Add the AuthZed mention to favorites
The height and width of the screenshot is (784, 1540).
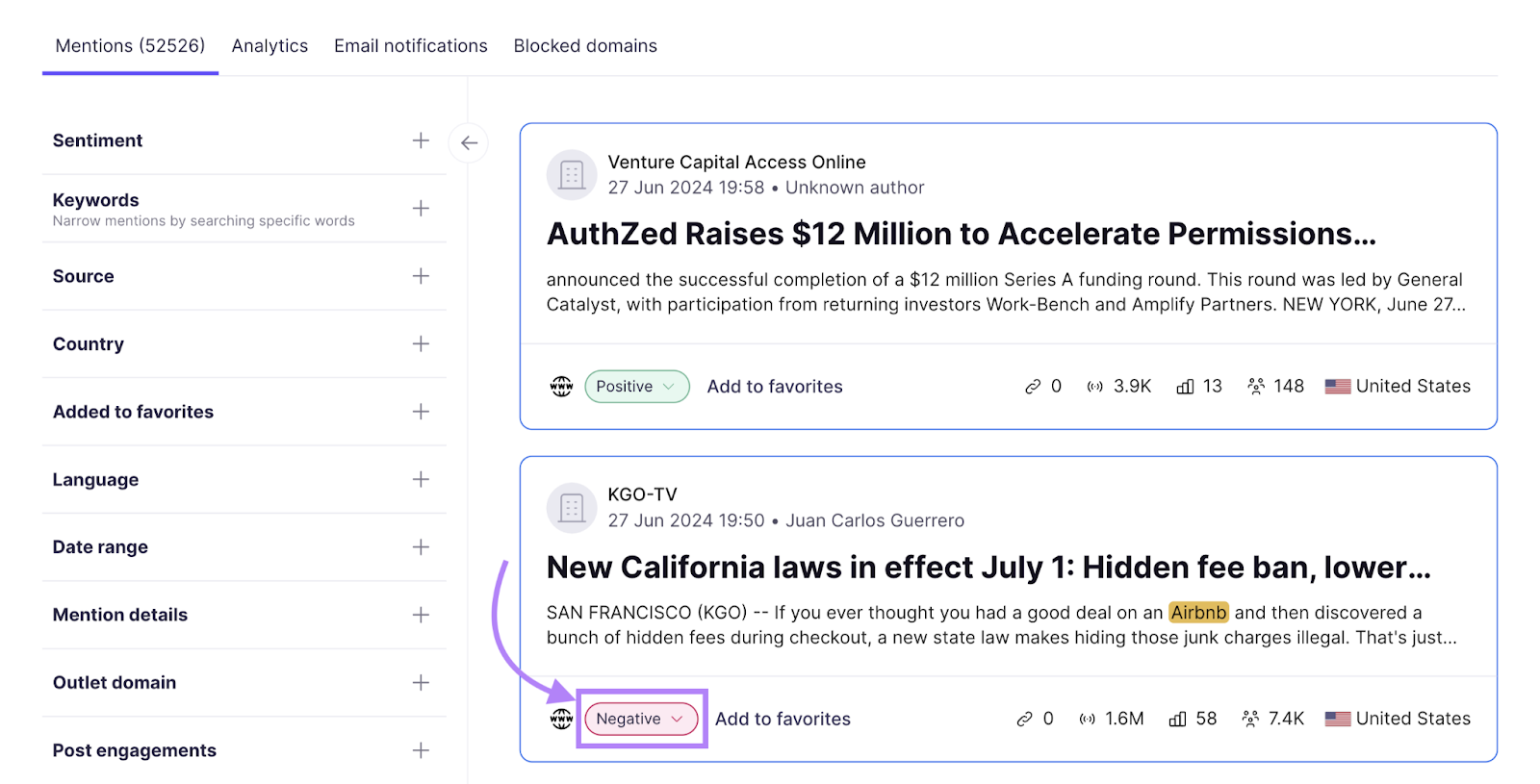(775, 386)
